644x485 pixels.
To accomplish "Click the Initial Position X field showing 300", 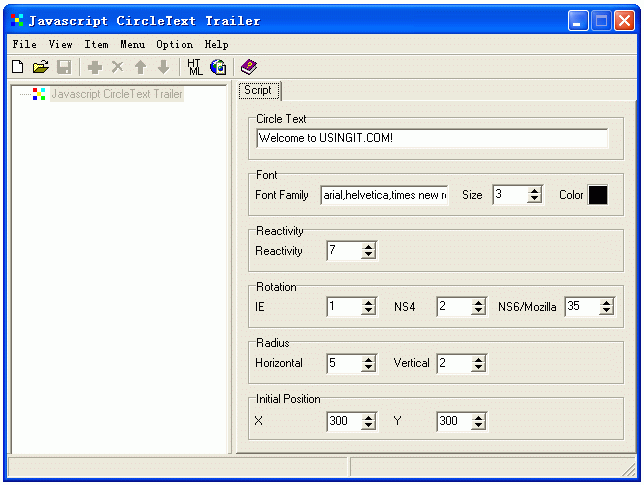I will coord(345,421).
